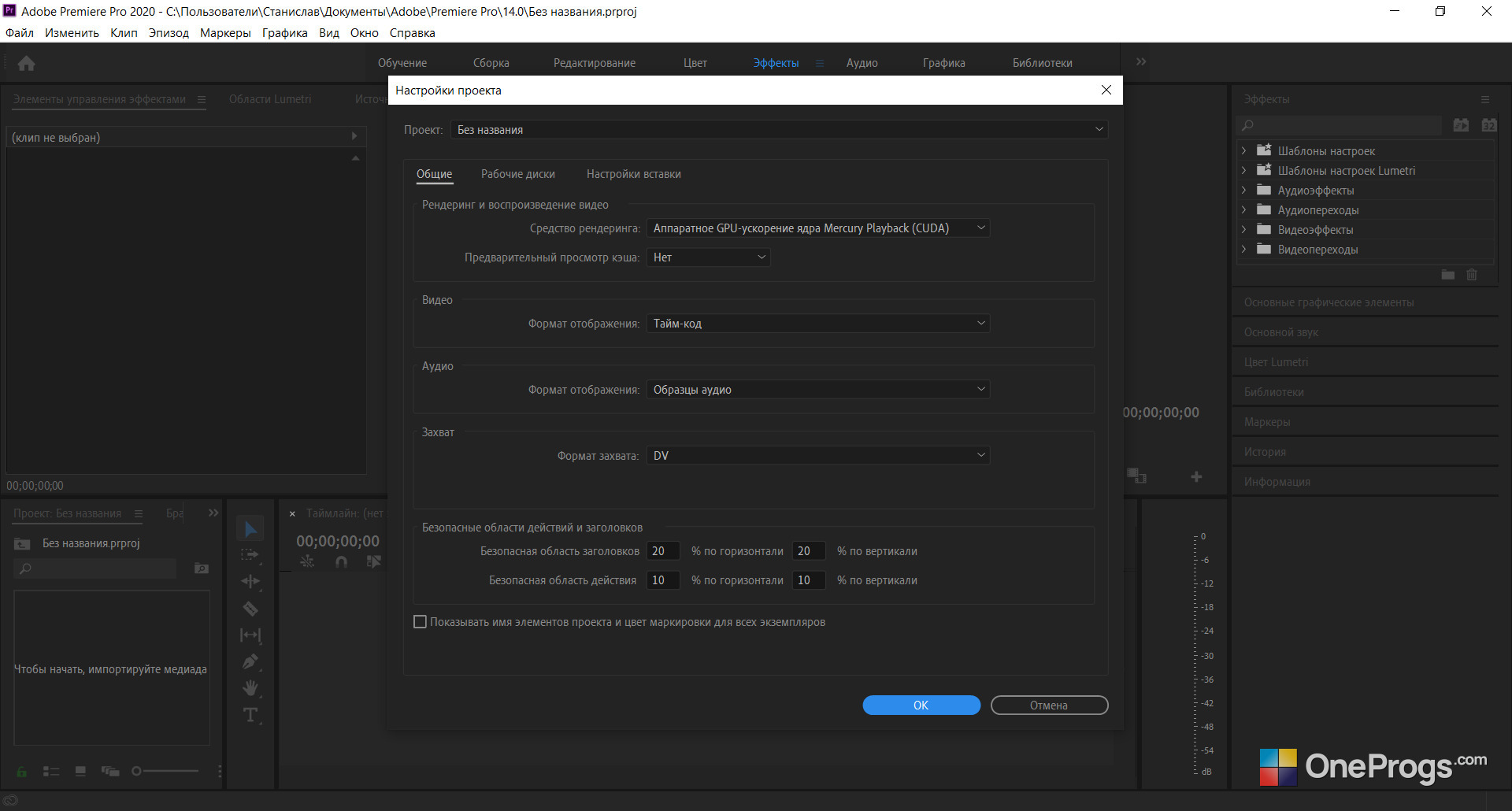Choose the Ripple Edit tool
The height and width of the screenshot is (811, 1512).
pos(250,581)
